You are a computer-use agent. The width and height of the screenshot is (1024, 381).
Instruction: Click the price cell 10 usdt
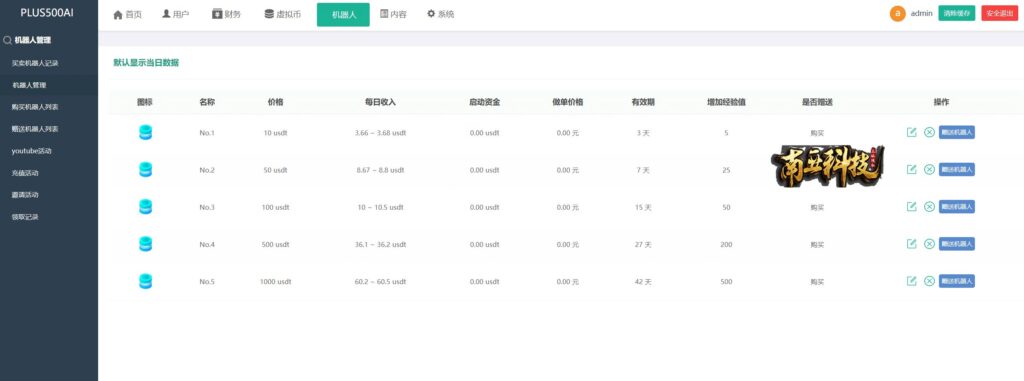pos(276,133)
